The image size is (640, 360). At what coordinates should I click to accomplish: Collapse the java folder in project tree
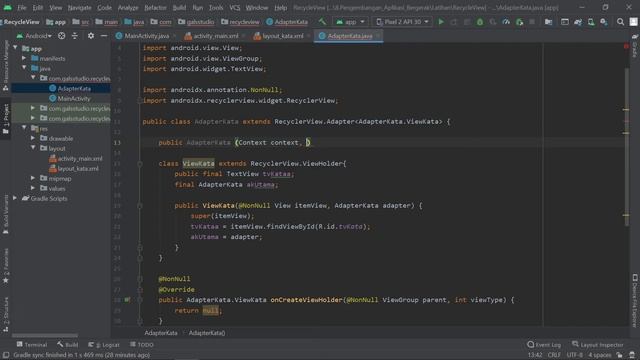(24, 68)
